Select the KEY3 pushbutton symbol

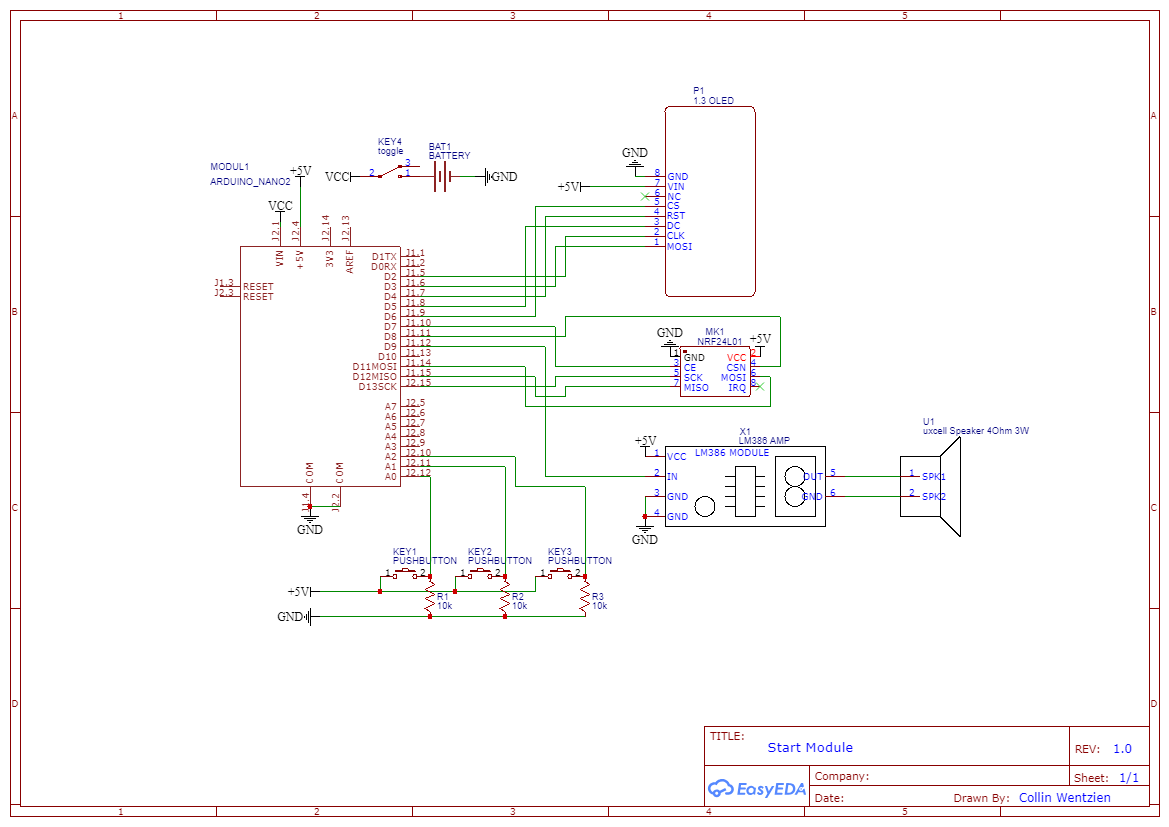pyautogui.click(x=560, y=573)
